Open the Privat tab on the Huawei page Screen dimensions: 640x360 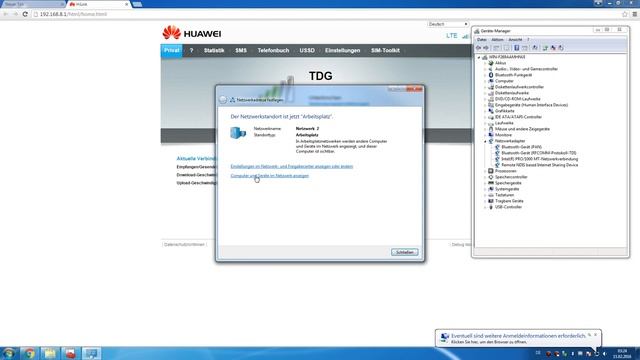click(x=171, y=50)
